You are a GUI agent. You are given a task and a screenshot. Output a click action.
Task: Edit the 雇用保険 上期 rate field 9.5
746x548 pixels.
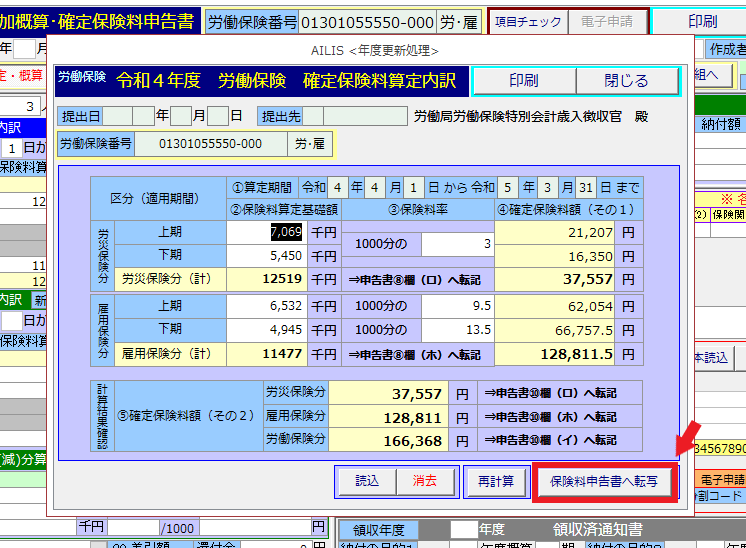point(457,306)
